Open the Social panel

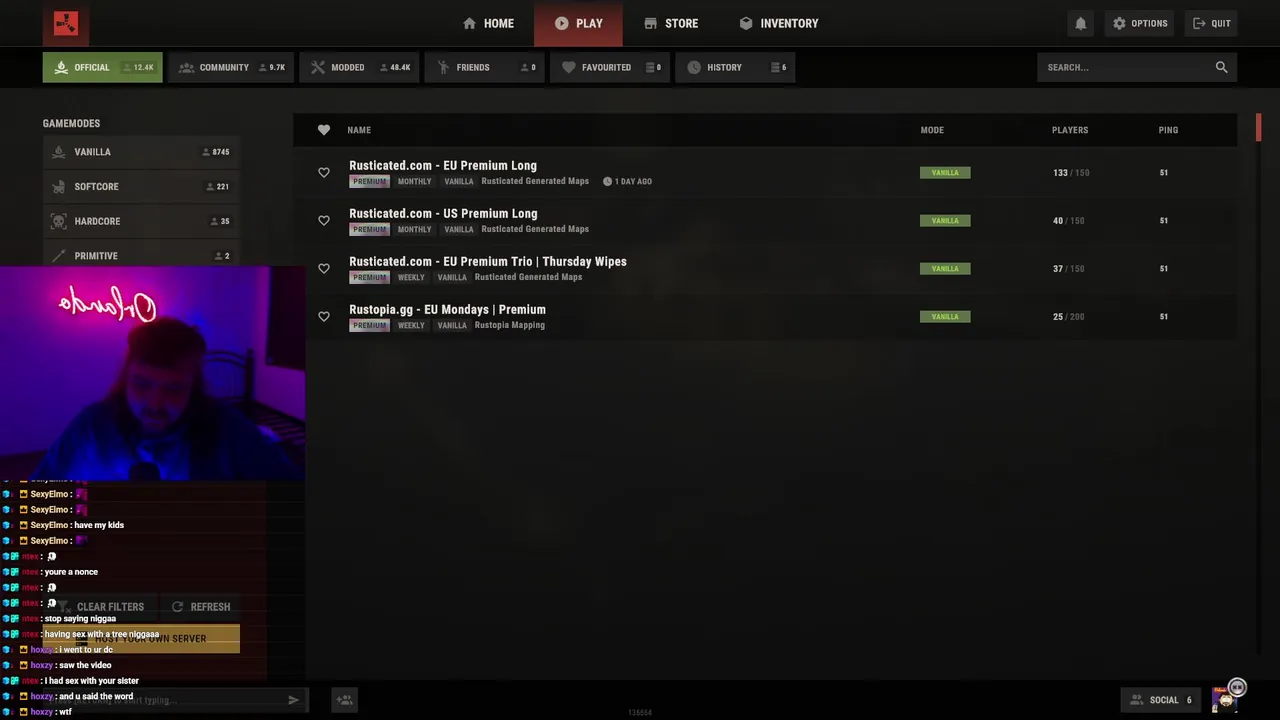pyautogui.click(x=1162, y=700)
